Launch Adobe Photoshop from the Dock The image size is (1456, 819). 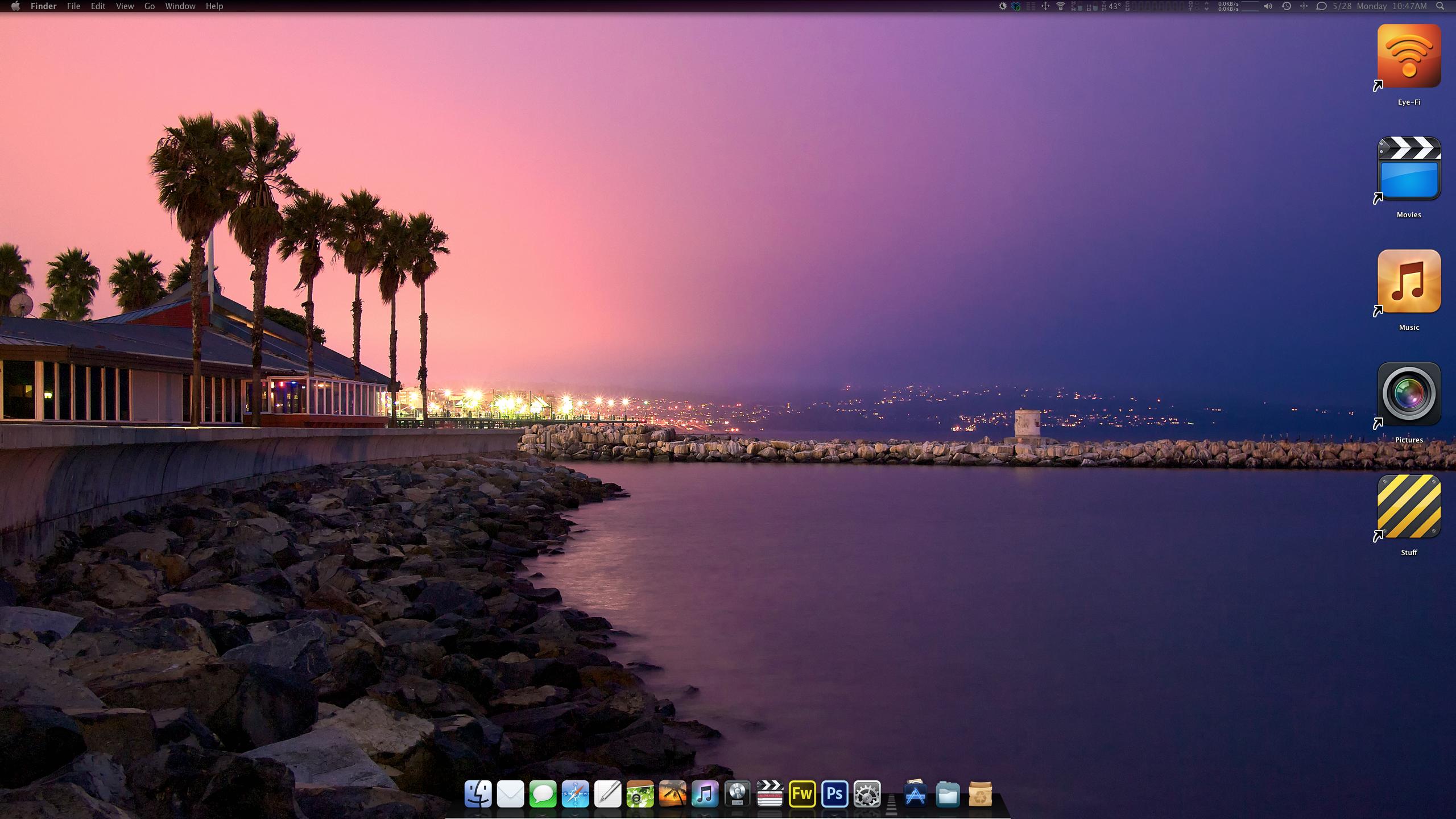coord(834,794)
